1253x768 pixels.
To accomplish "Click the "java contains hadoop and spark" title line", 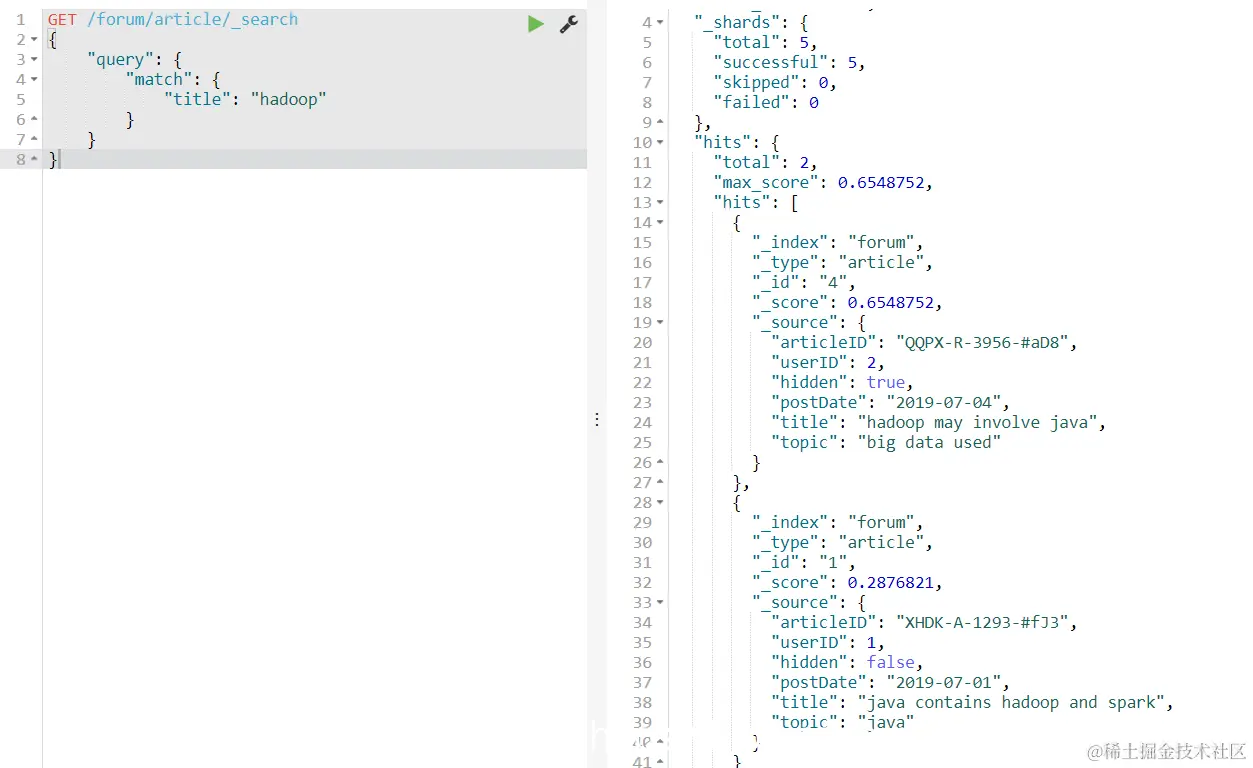I will click(972, 702).
